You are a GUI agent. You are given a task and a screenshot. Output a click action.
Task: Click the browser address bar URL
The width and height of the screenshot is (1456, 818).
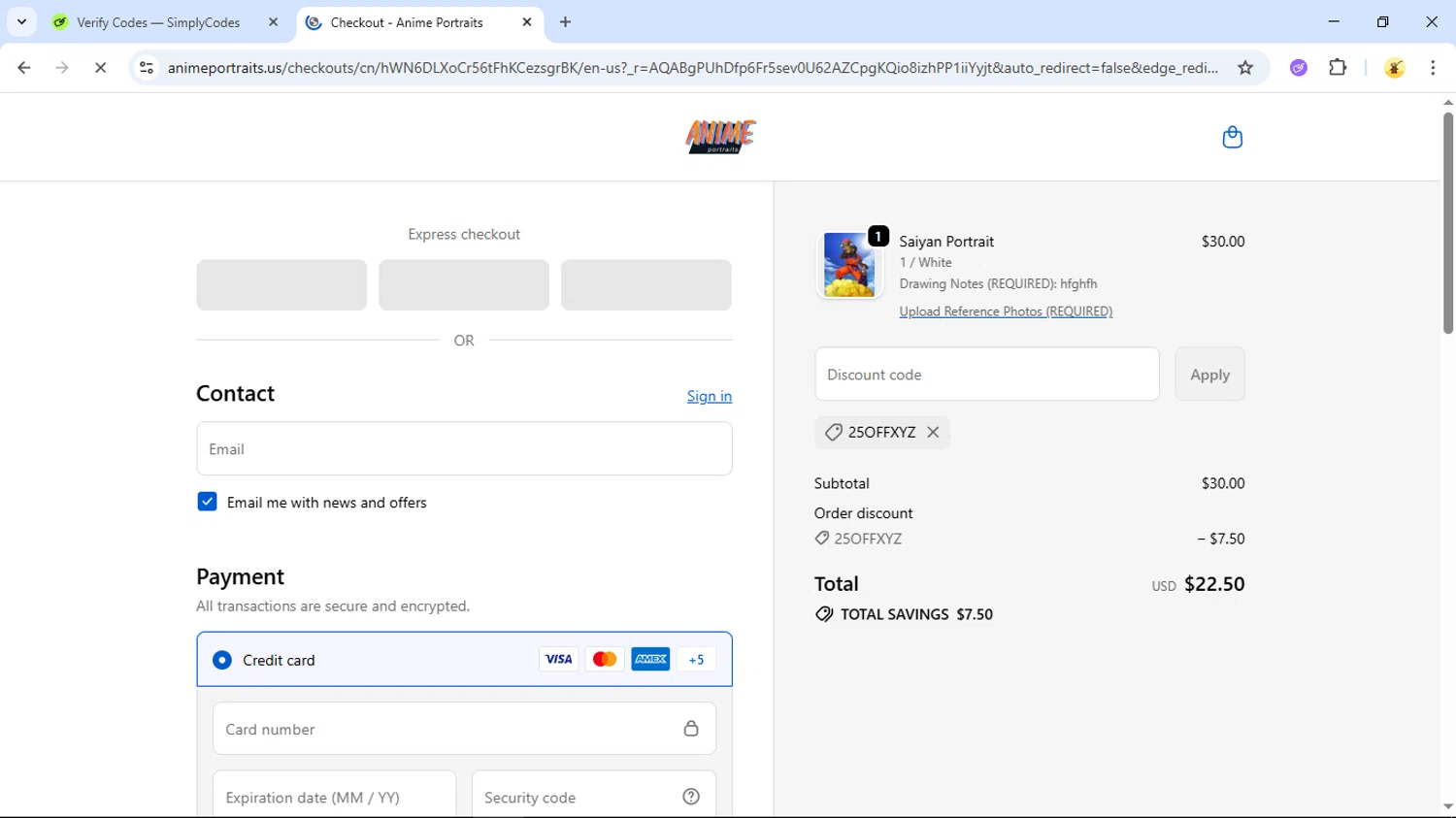(x=692, y=68)
